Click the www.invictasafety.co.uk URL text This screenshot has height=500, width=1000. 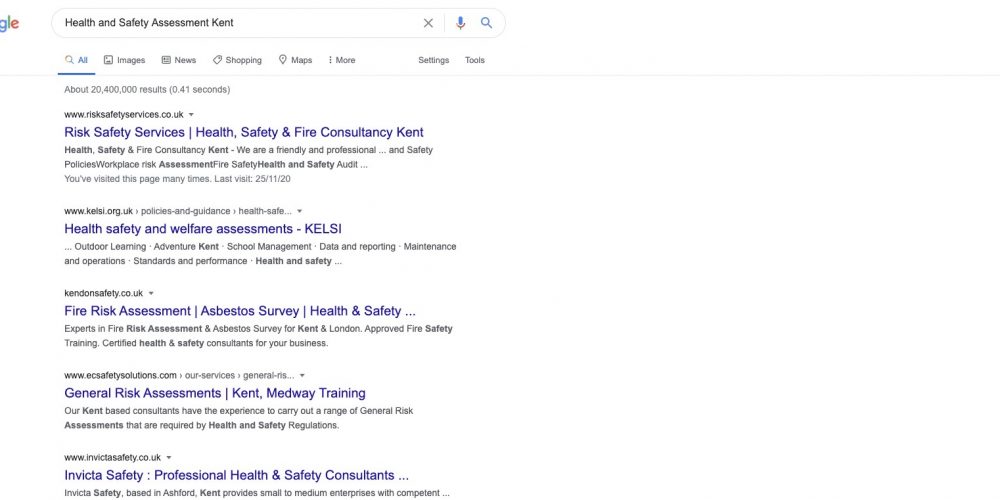click(113, 458)
